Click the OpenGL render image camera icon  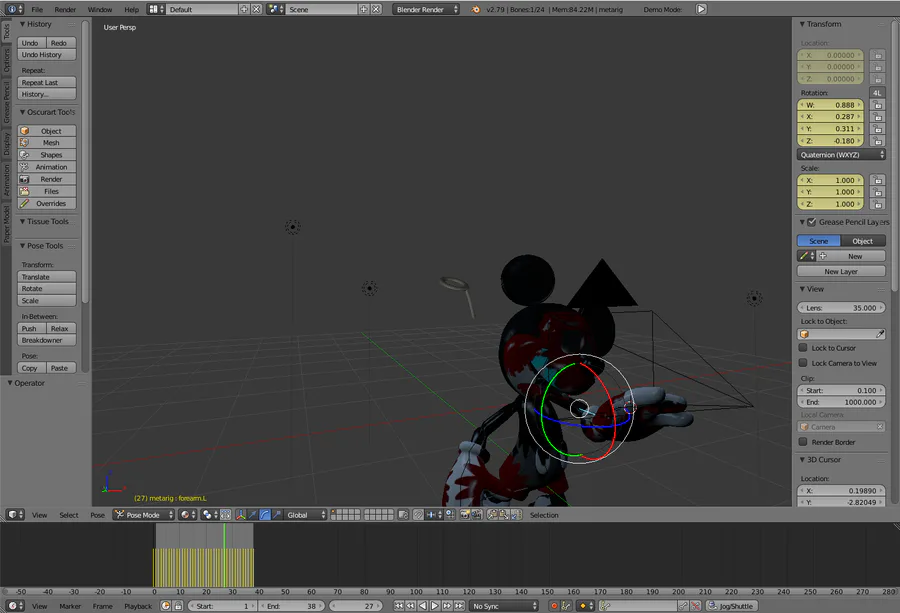click(x=464, y=515)
